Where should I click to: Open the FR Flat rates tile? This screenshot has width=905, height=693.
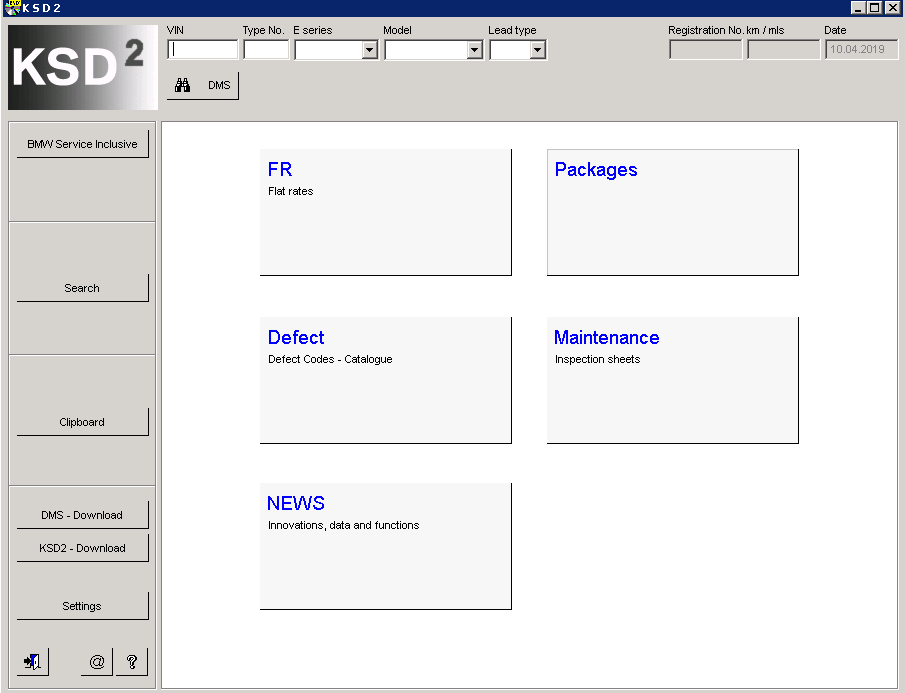[386, 212]
